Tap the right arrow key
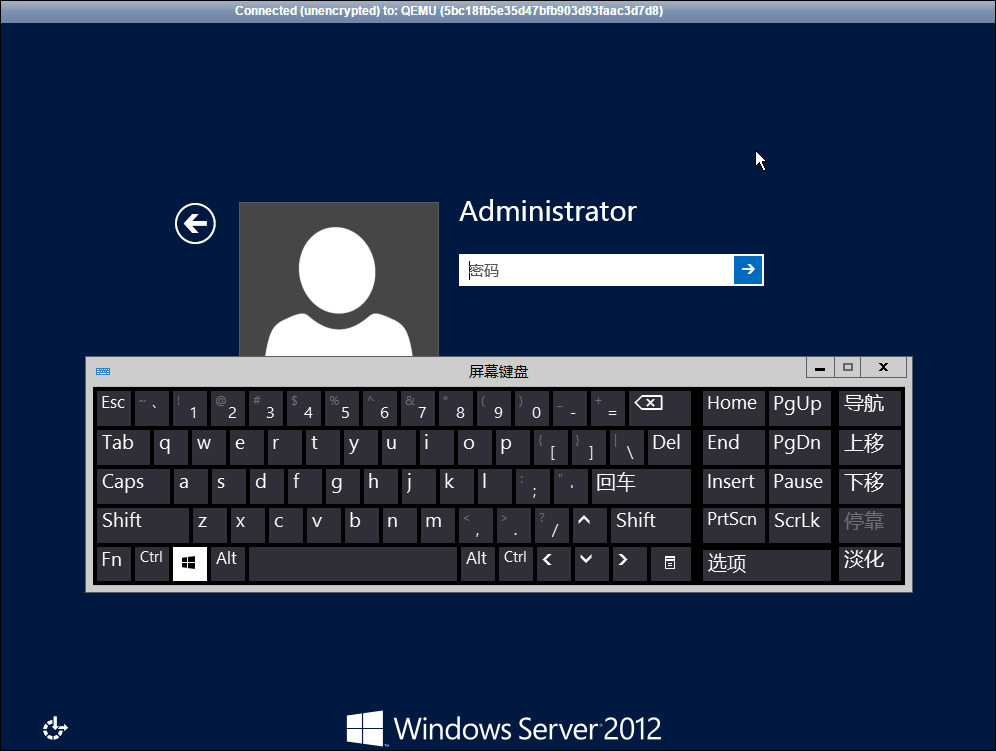Image resolution: width=996 pixels, height=751 pixels. click(x=629, y=564)
